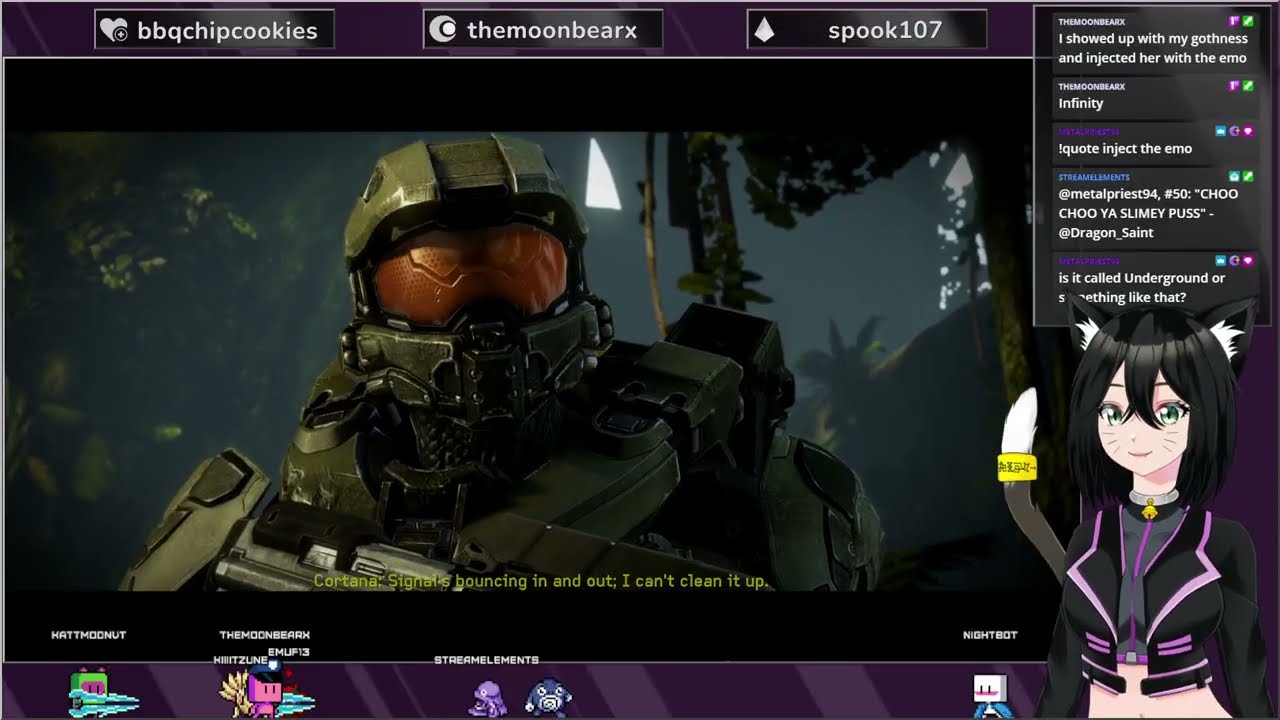Click the pink heart badge on !quote message
1280x720 pixels.
click(1248, 131)
